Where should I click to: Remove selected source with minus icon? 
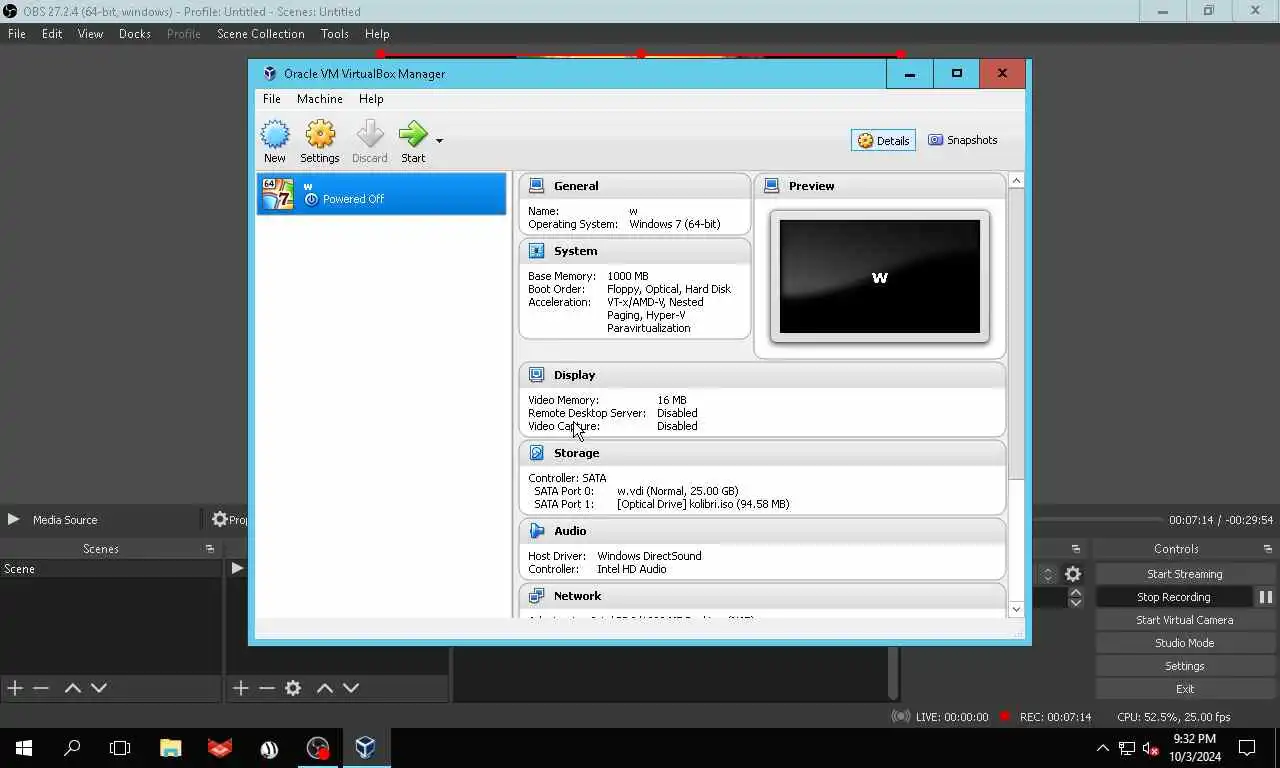pyautogui.click(x=266, y=688)
